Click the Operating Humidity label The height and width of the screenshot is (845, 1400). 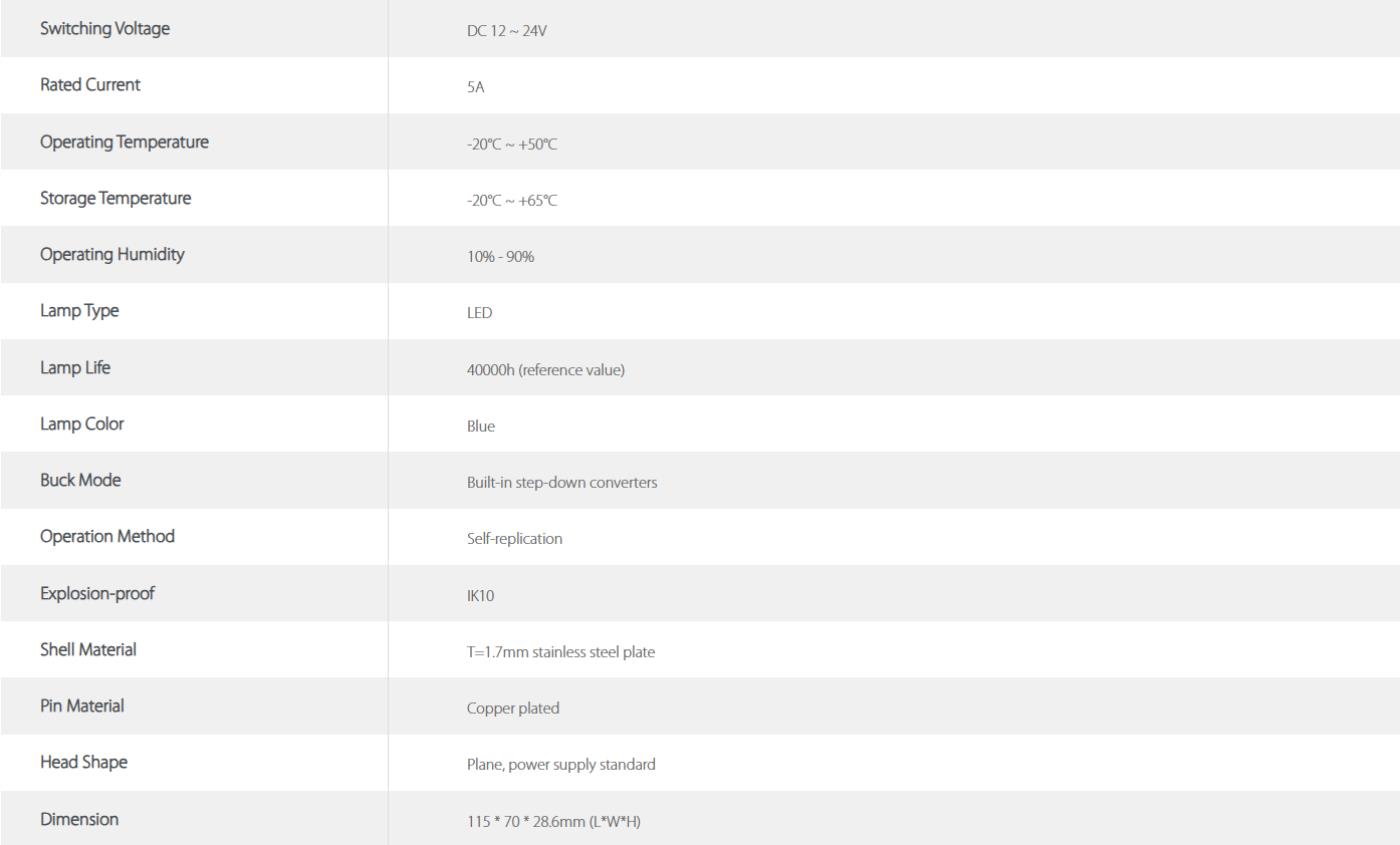point(112,254)
